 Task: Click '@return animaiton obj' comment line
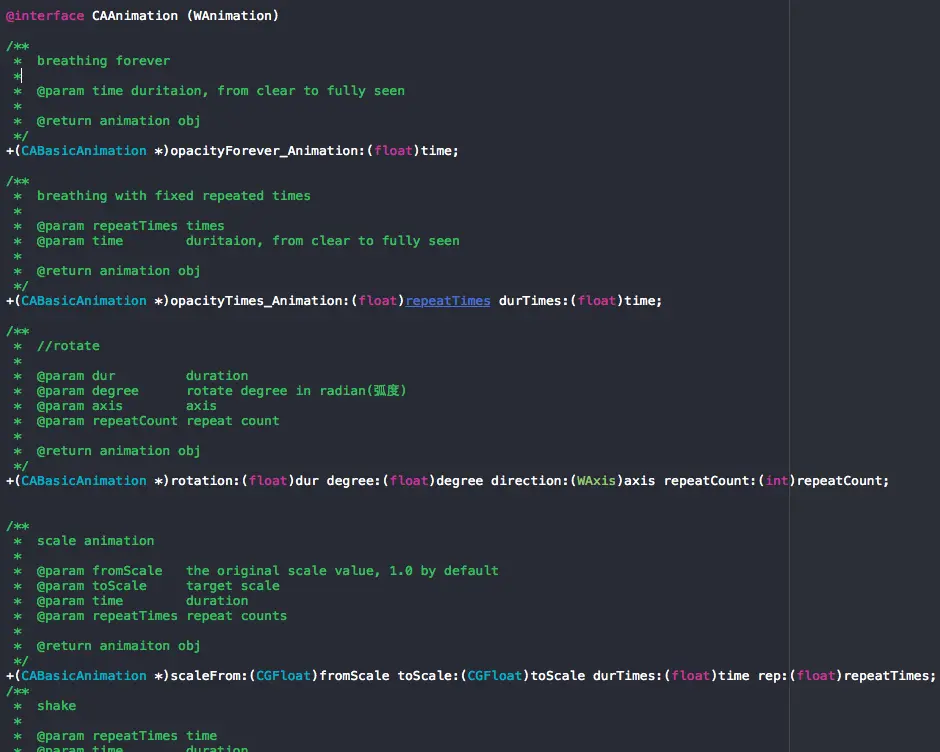[x=118, y=645]
